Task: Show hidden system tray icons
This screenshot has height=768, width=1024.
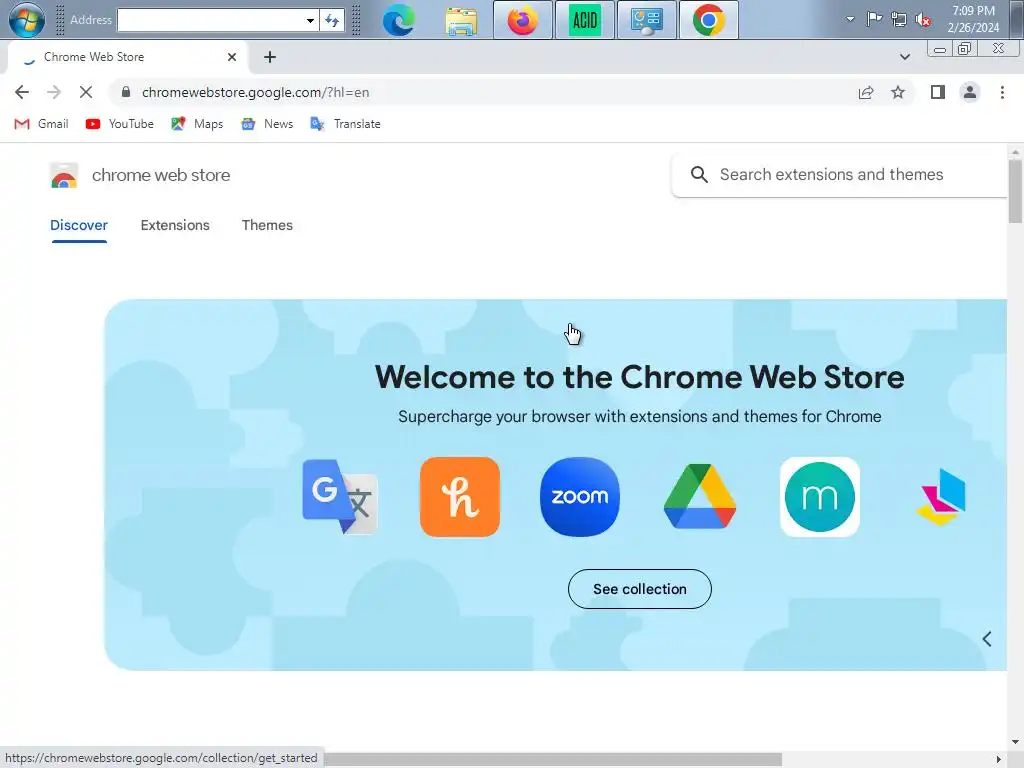Action: (x=850, y=19)
